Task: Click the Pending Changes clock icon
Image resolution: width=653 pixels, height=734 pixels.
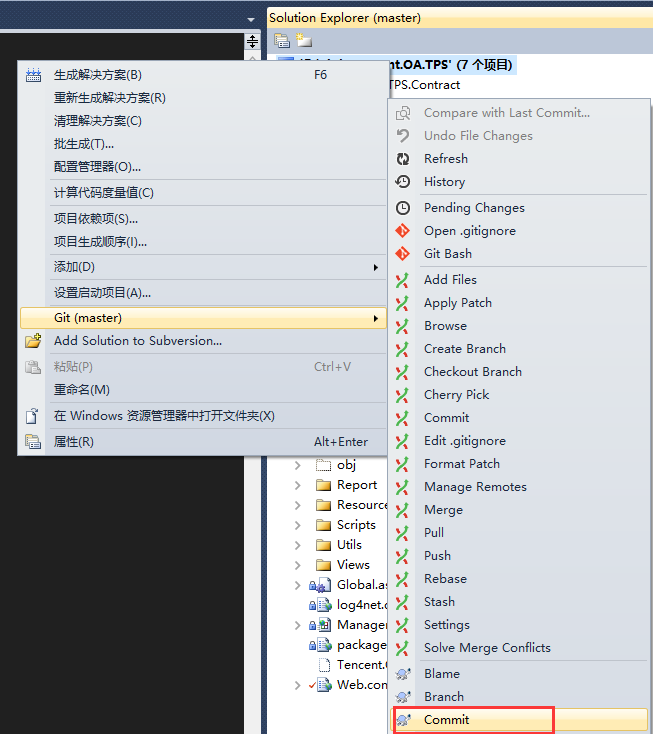Action: (403, 208)
